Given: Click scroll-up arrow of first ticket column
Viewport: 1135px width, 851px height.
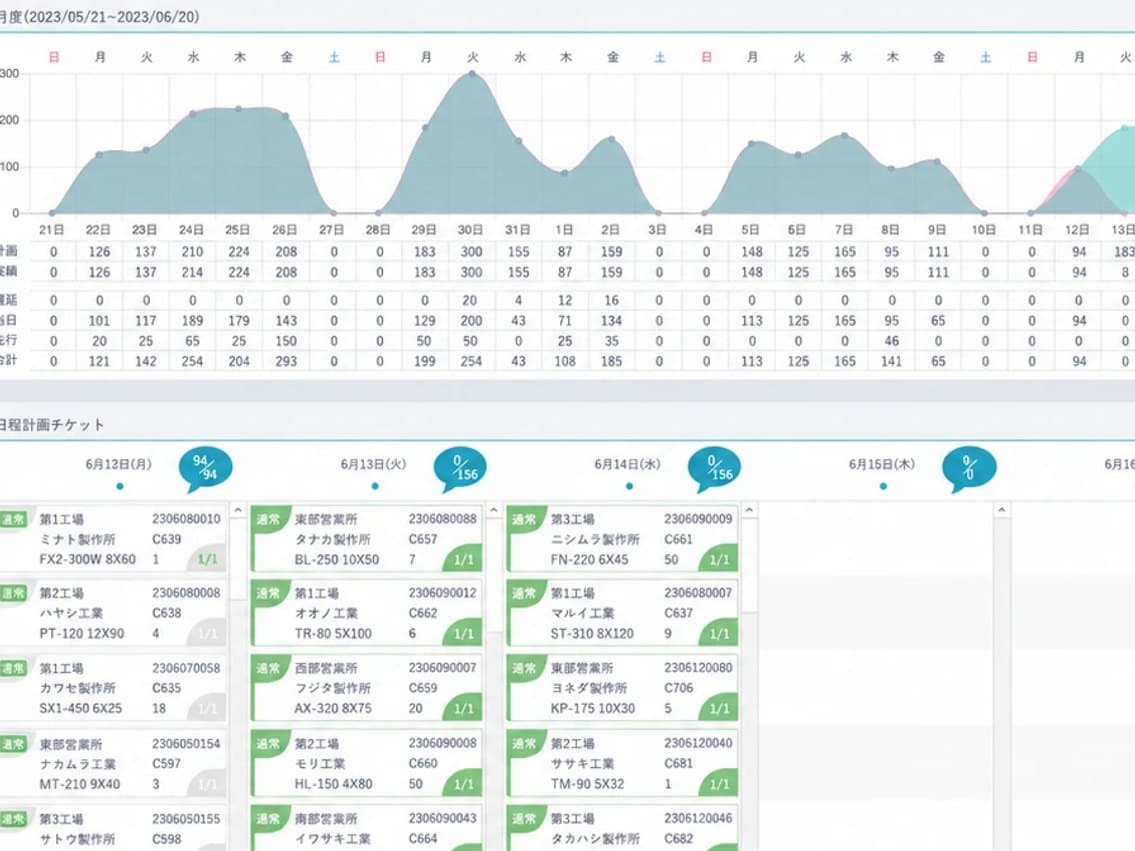Looking at the screenshot, I should click(x=237, y=511).
